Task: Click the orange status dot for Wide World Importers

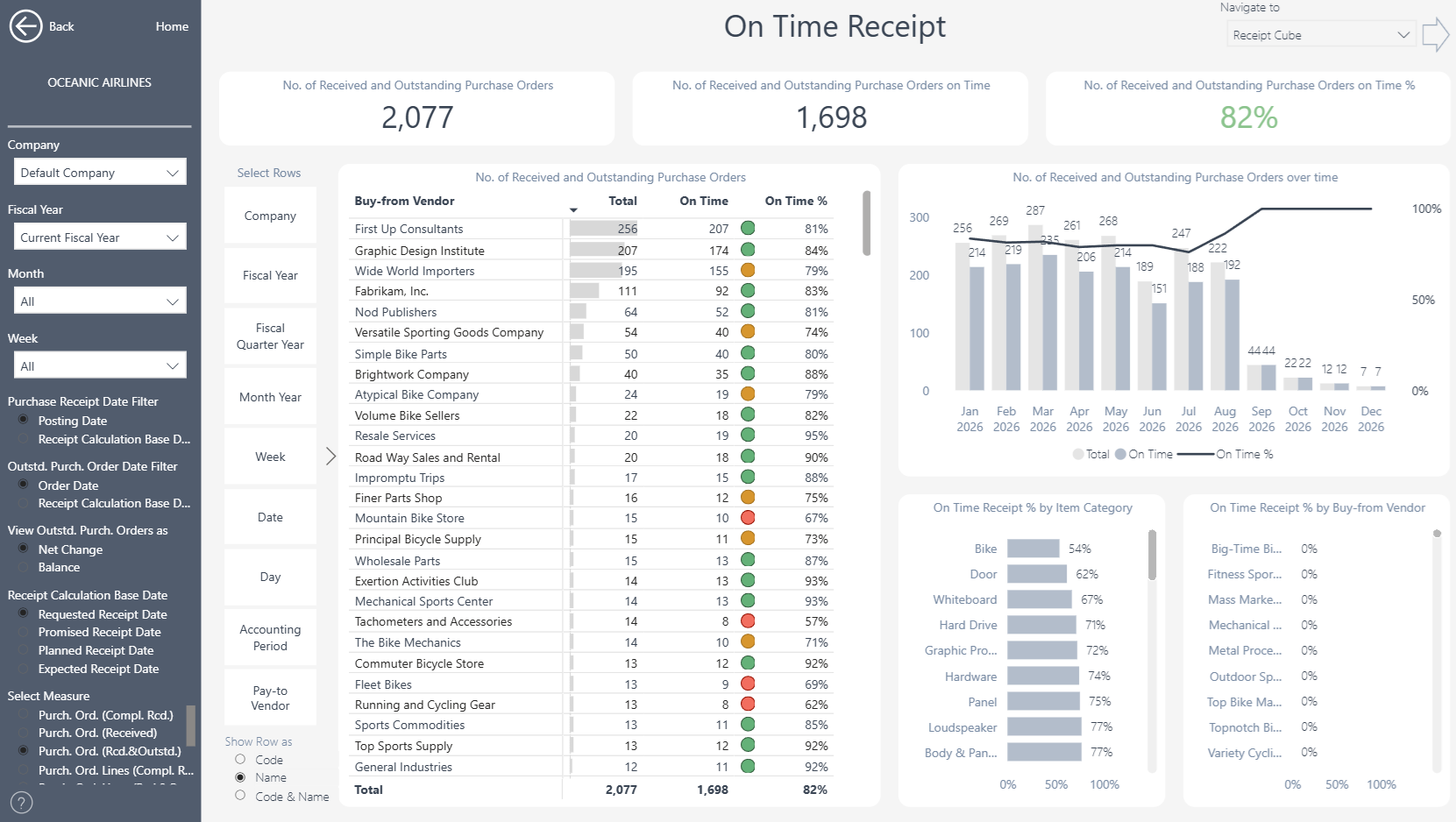Action: [x=748, y=271]
